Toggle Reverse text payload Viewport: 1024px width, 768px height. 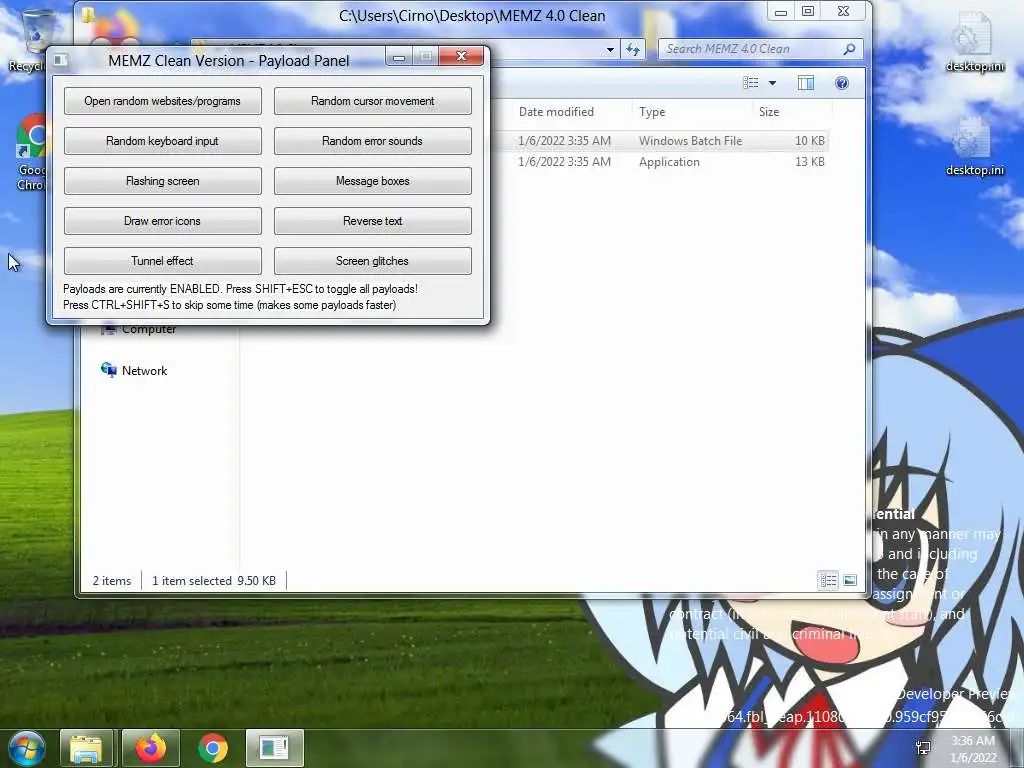pos(372,221)
